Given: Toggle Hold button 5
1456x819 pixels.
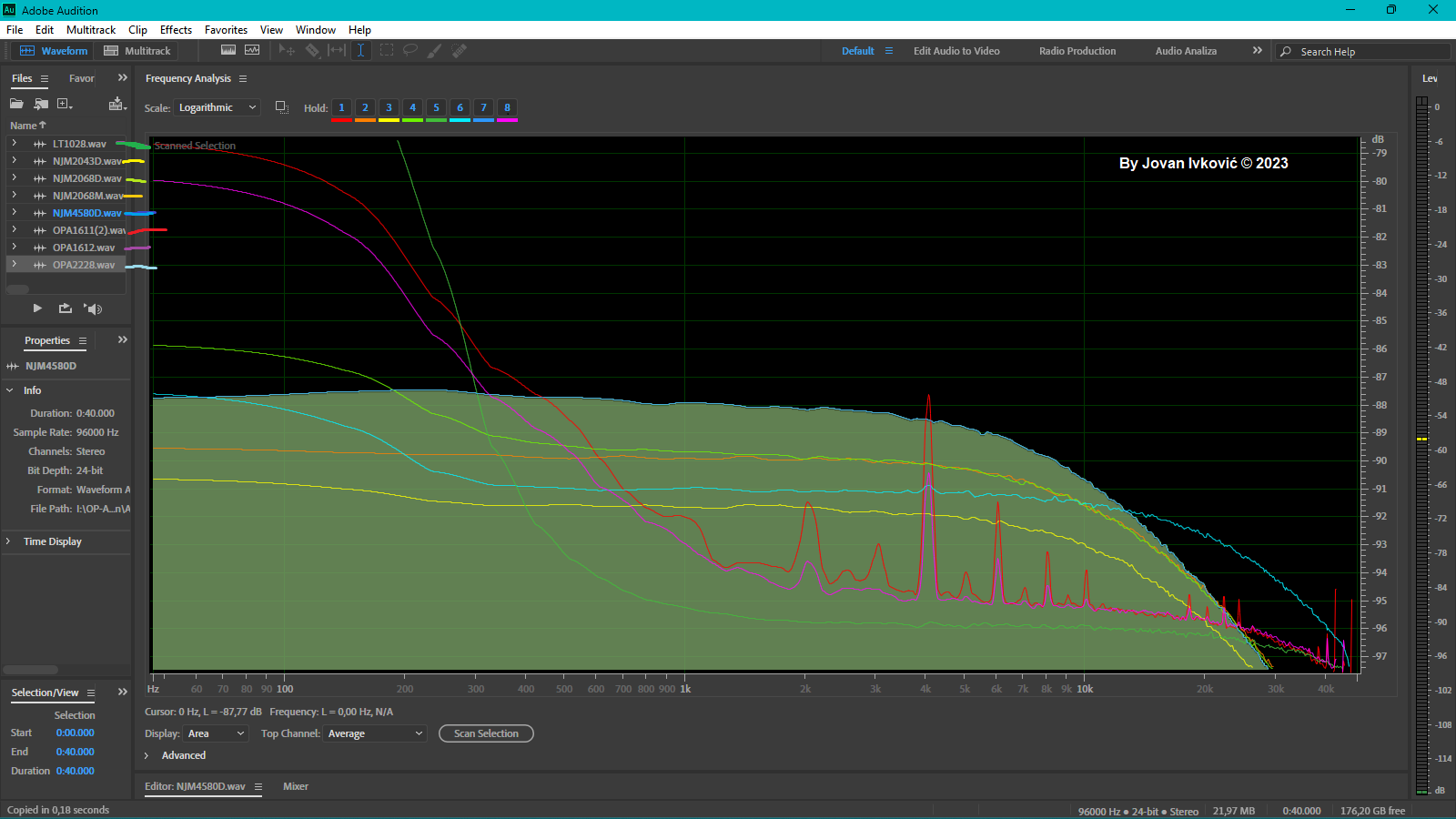Looking at the screenshot, I should tap(437, 108).
